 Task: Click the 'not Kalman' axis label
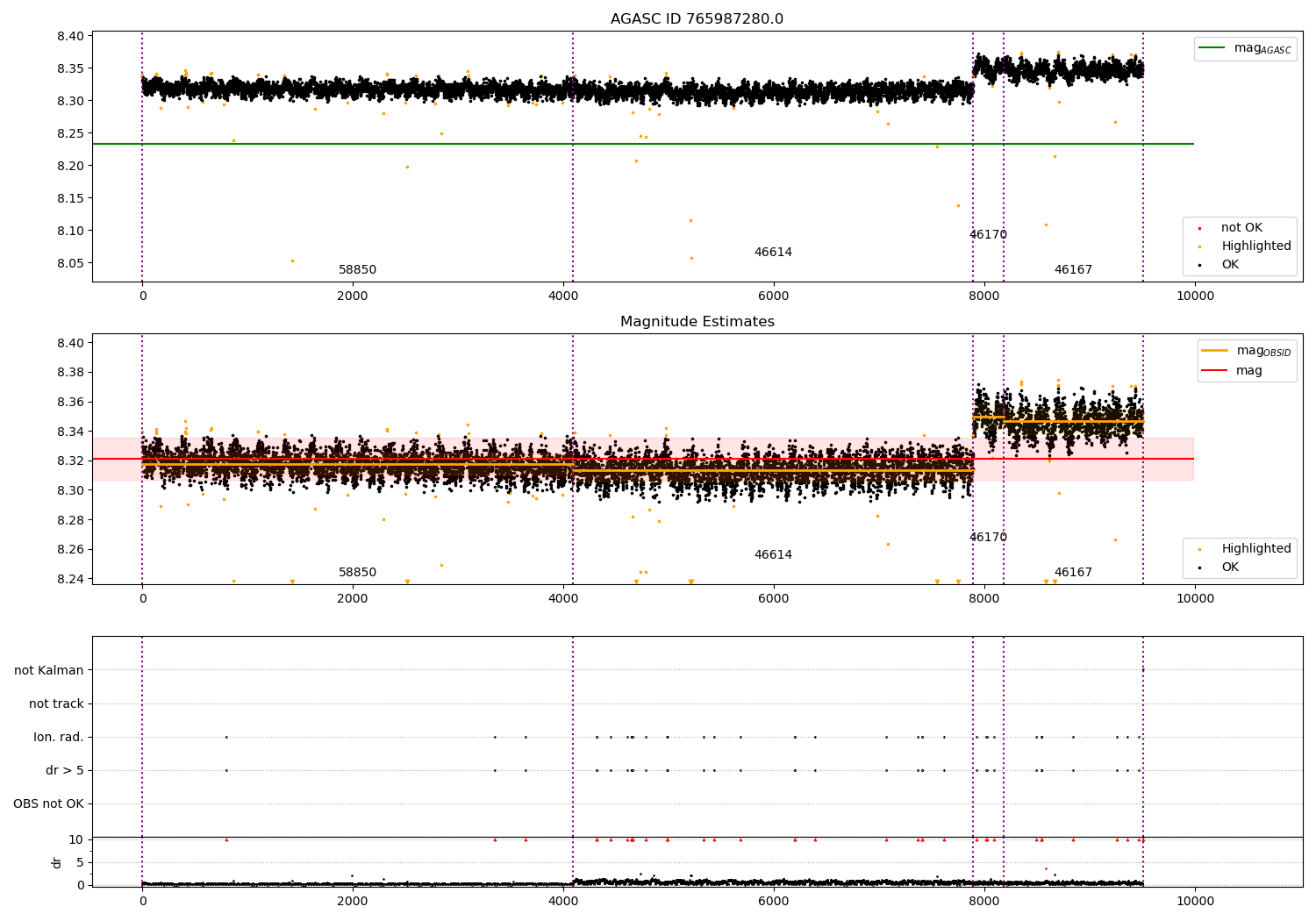pyautogui.click(x=49, y=671)
